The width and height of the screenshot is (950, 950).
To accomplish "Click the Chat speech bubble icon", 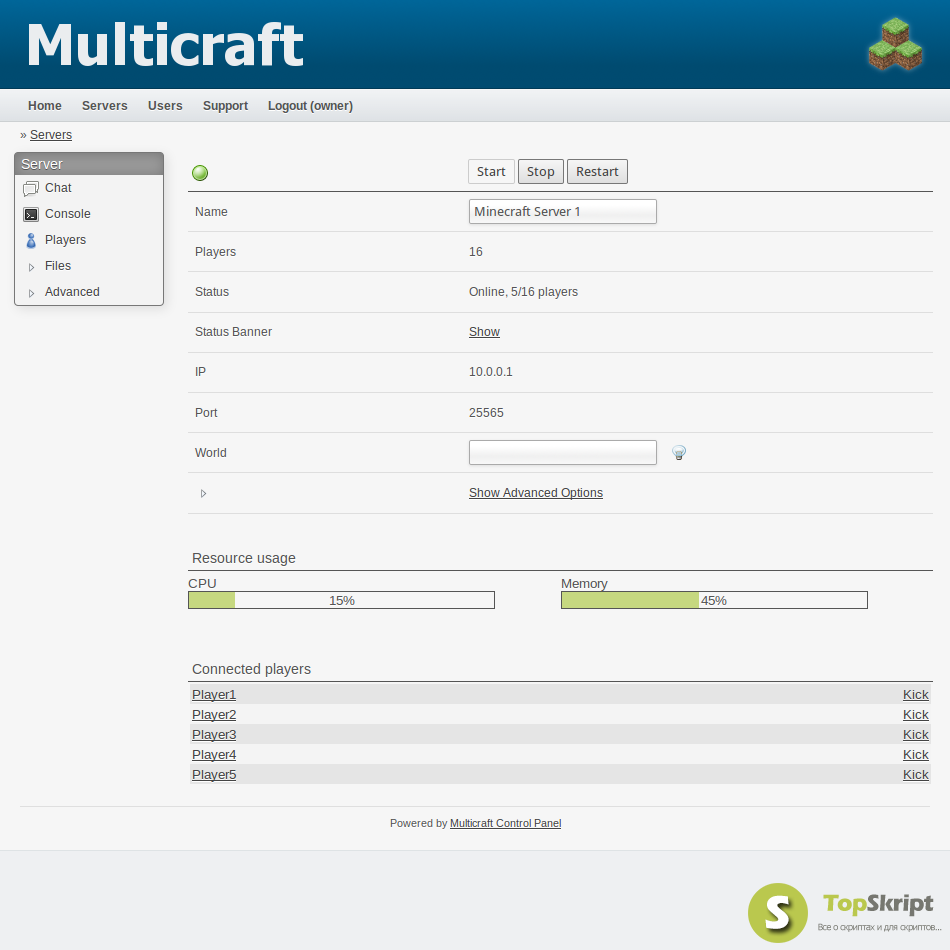I will tap(31, 189).
